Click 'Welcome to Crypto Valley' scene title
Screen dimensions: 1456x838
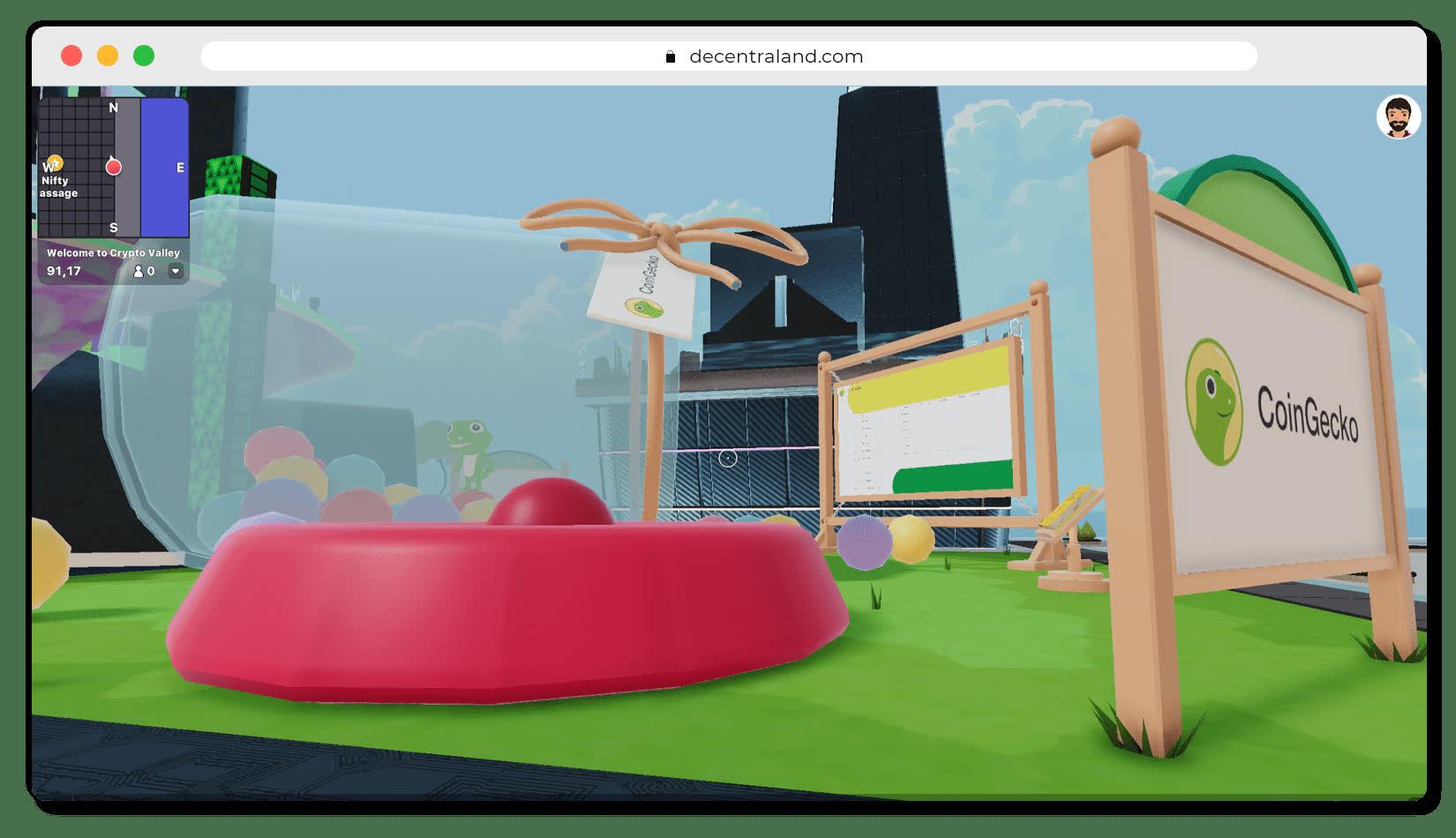pos(113,252)
